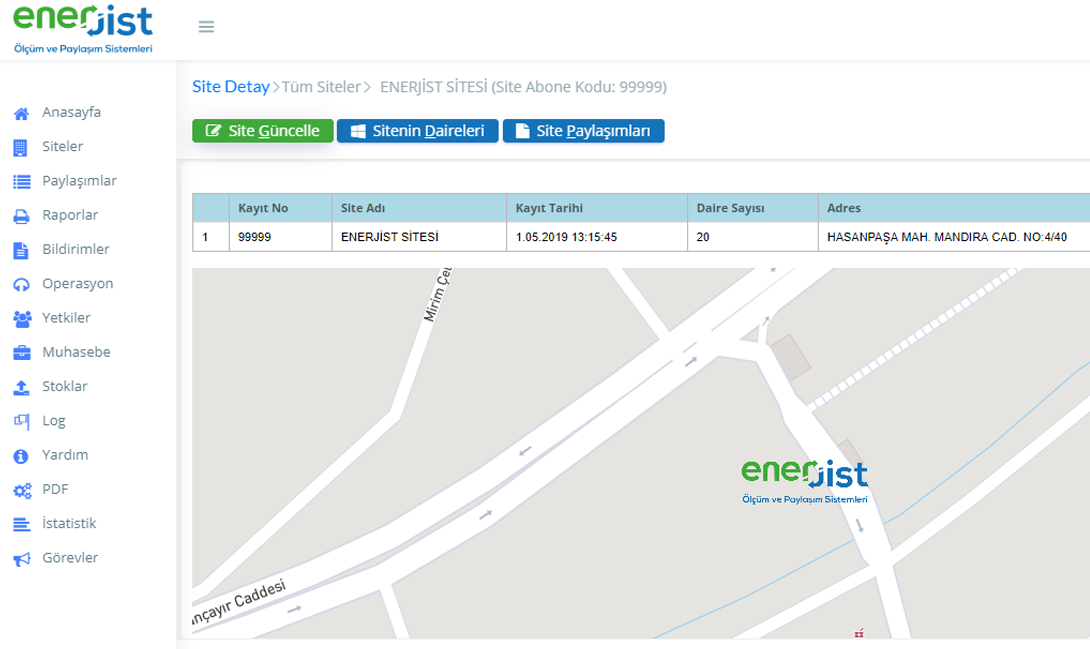Click the Siteler building icon
Screen dimensions: 1090x649
click(21, 147)
